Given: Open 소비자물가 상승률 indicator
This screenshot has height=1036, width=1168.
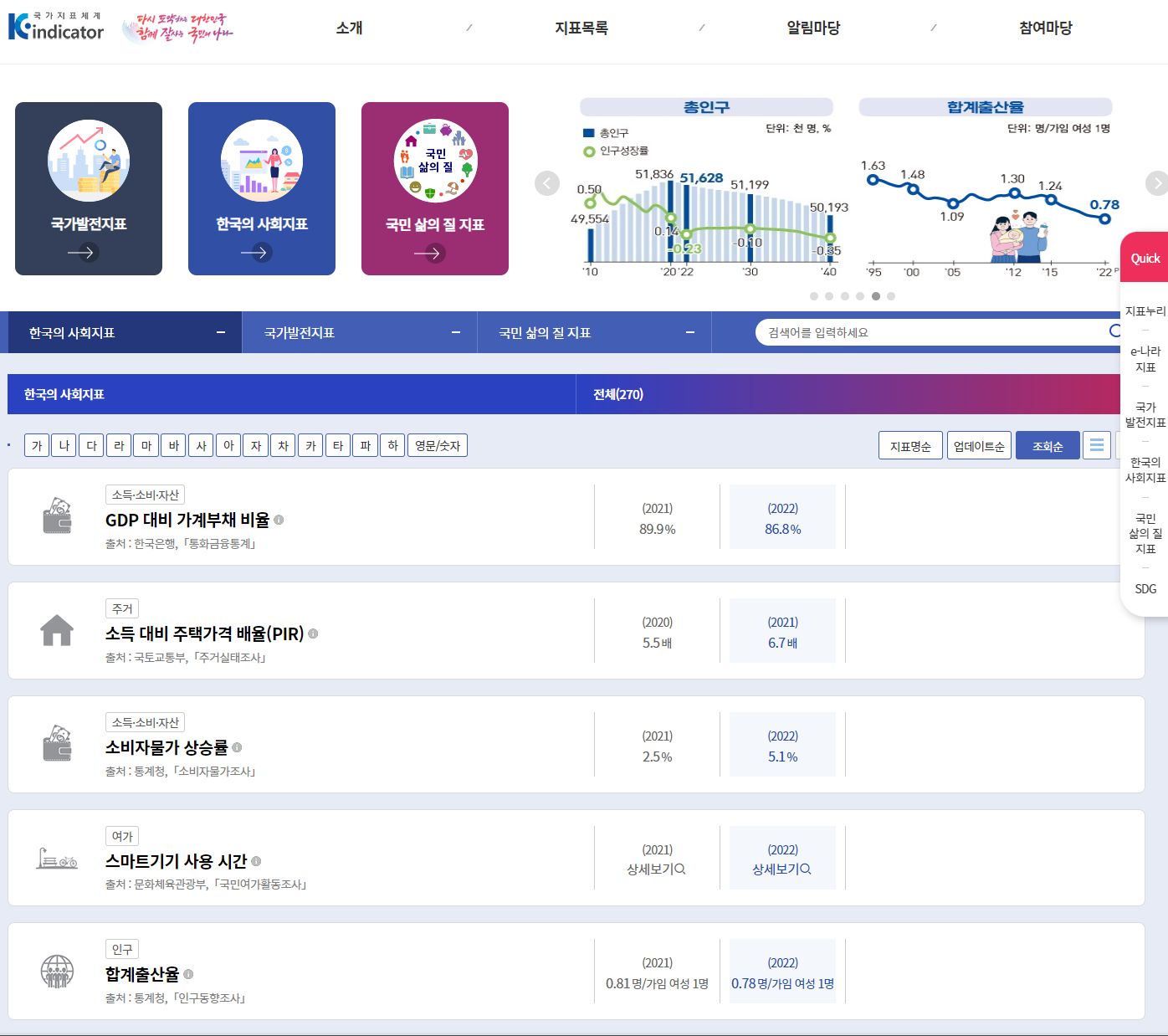Looking at the screenshot, I should click(166, 747).
